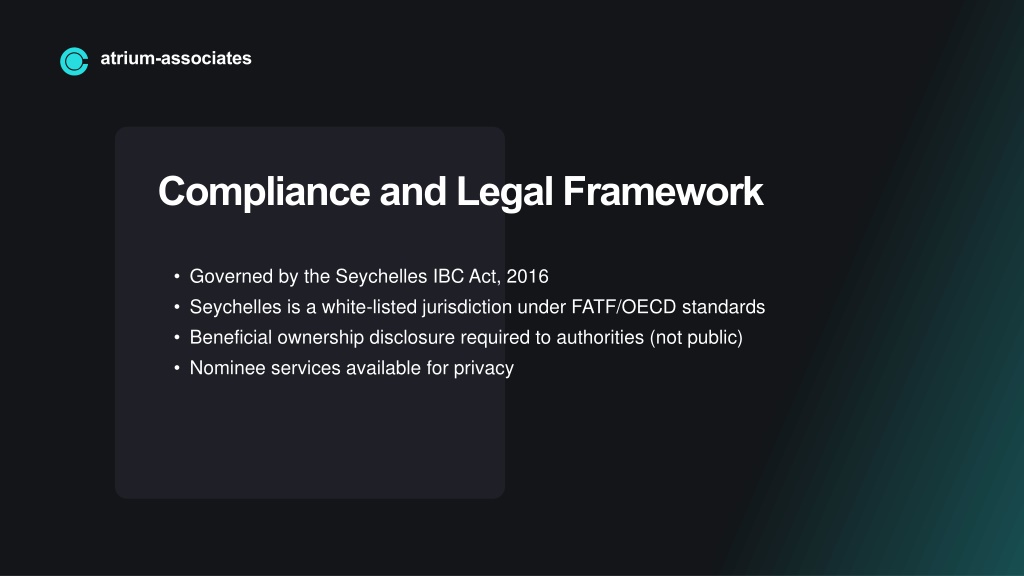Click the bullet dot before Governed
Image resolution: width=1024 pixels, height=576 pixels.
[x=177, y=276]
